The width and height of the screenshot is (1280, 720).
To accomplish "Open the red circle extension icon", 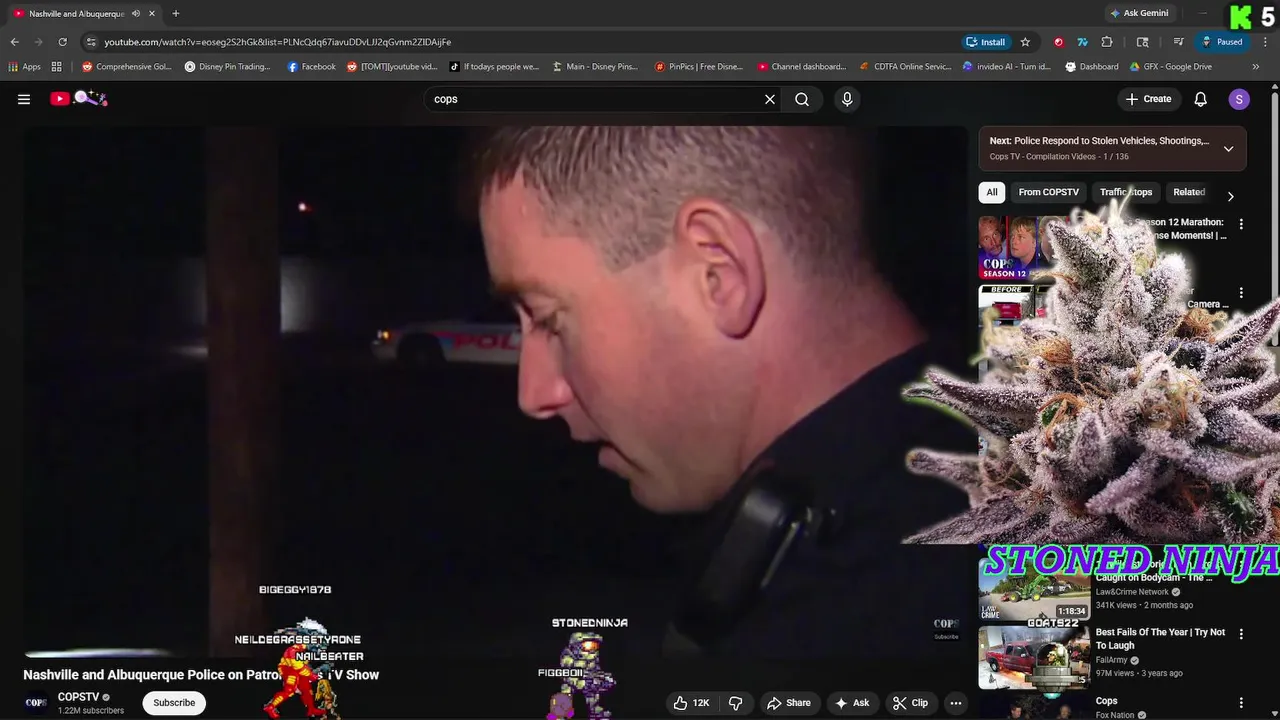I will coord(1058,42).
